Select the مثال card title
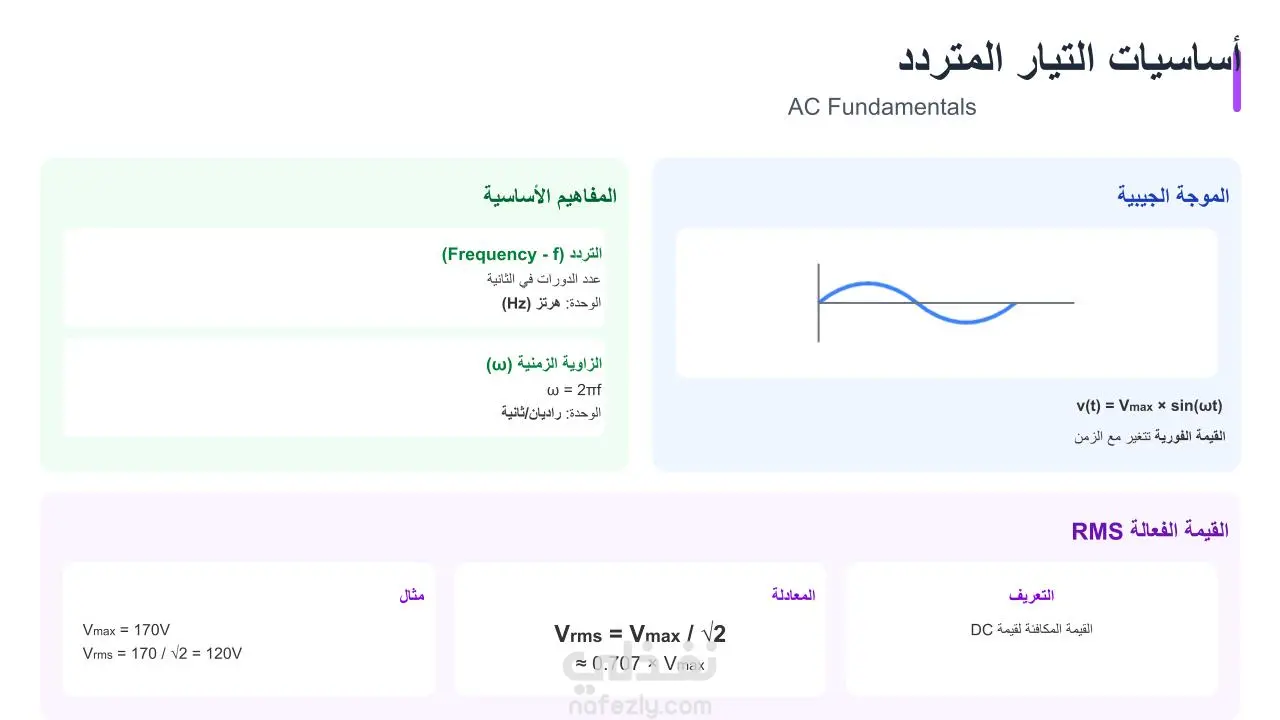Viewport: 1280px width, 720px height. coord(412,595)
